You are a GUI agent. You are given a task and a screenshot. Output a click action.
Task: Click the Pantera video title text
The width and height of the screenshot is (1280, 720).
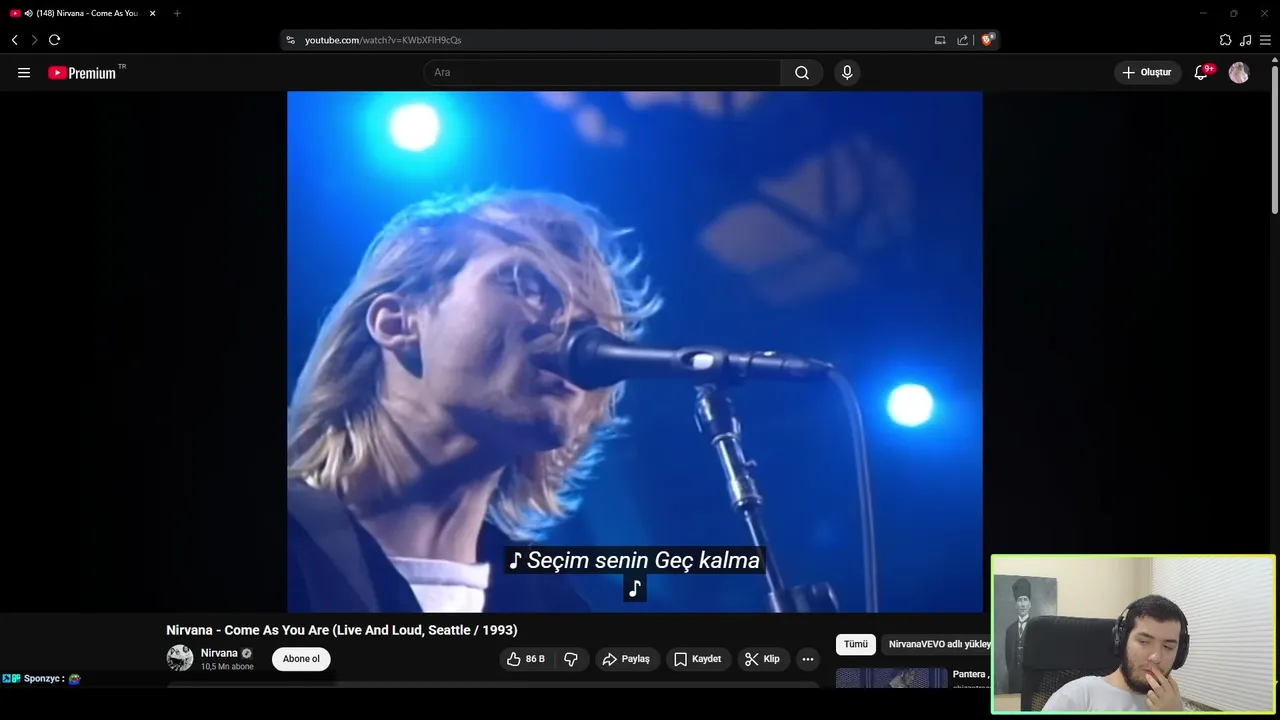(971, 674)
